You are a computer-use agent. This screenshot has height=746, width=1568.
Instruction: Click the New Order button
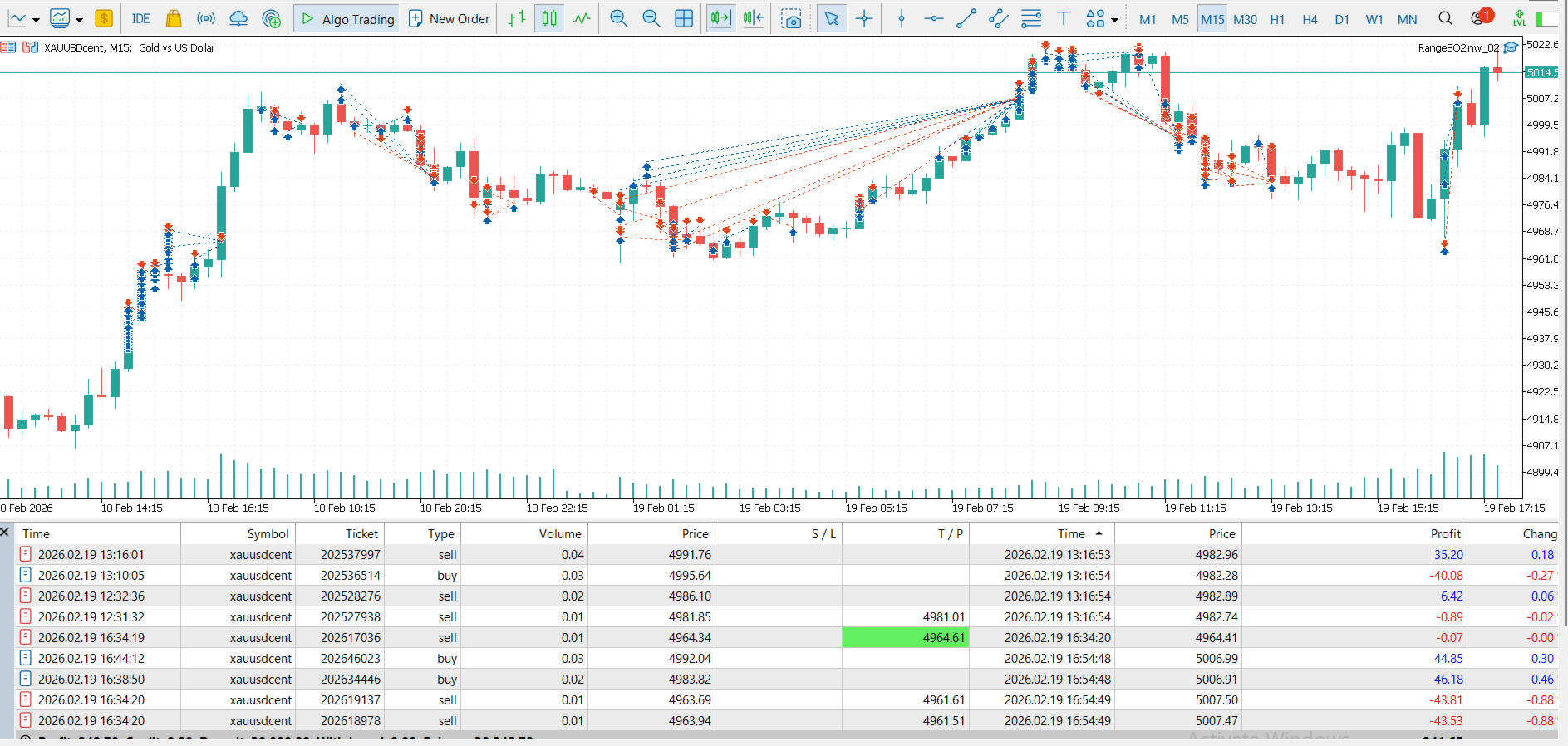pos(450,18)
